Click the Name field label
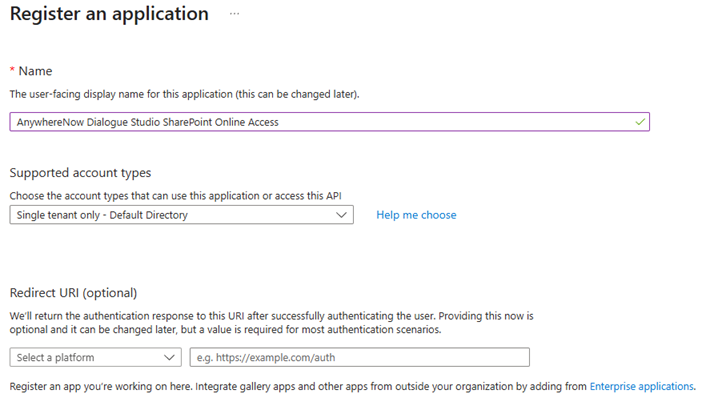This screenshot has width=702, height=418. [x=37, y=71]
